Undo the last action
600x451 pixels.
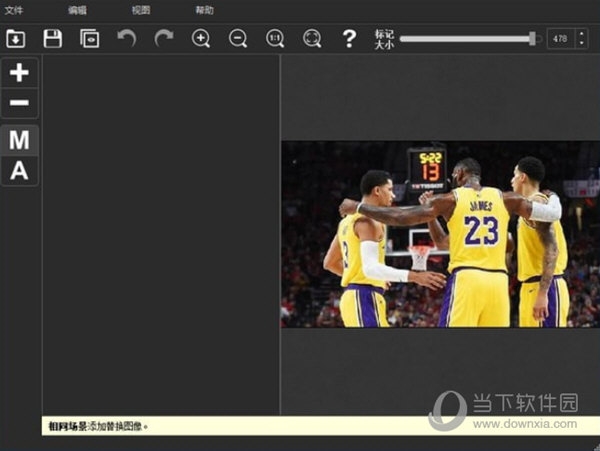[127, 38]
